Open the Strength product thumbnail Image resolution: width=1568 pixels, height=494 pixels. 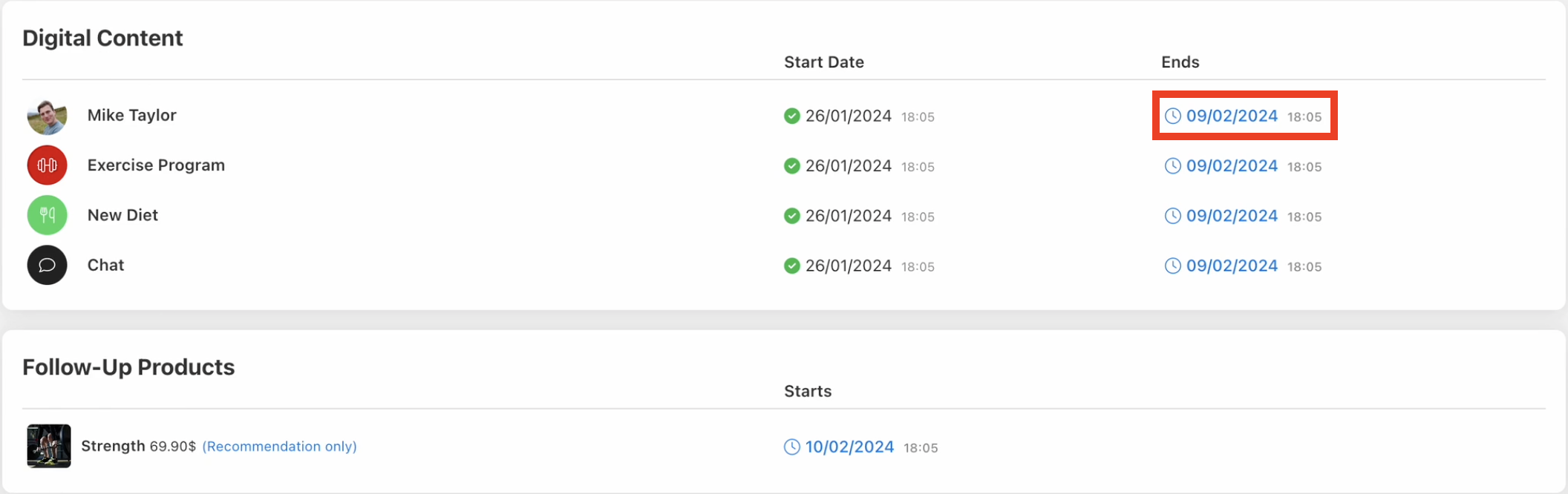click(x=49, y=446)
